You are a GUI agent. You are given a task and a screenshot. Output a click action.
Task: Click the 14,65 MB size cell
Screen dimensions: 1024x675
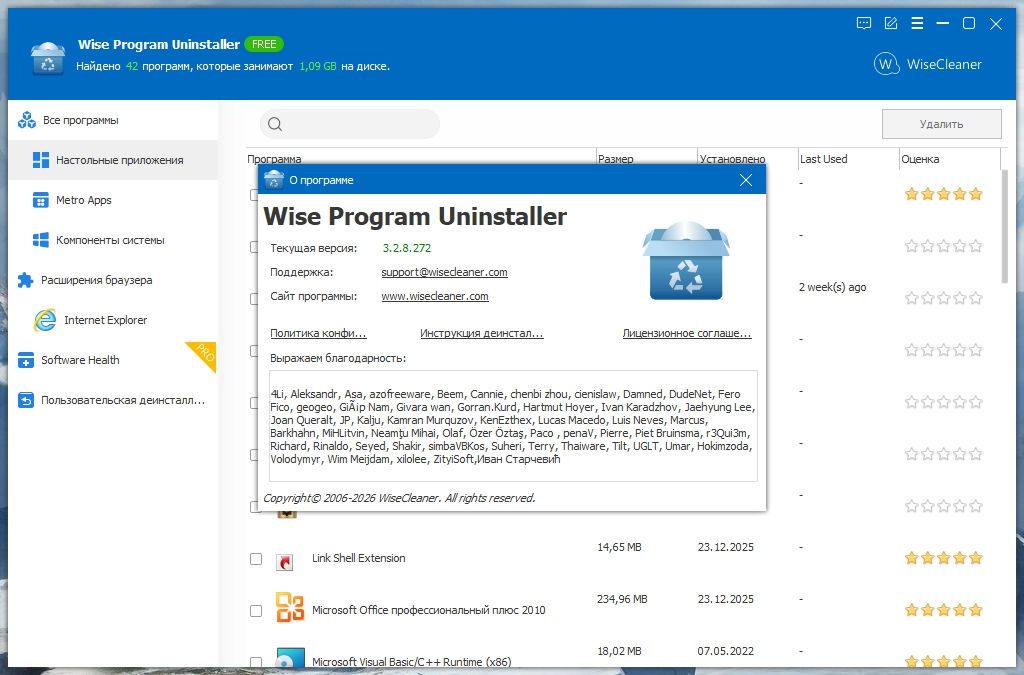[x=619, y=547]
